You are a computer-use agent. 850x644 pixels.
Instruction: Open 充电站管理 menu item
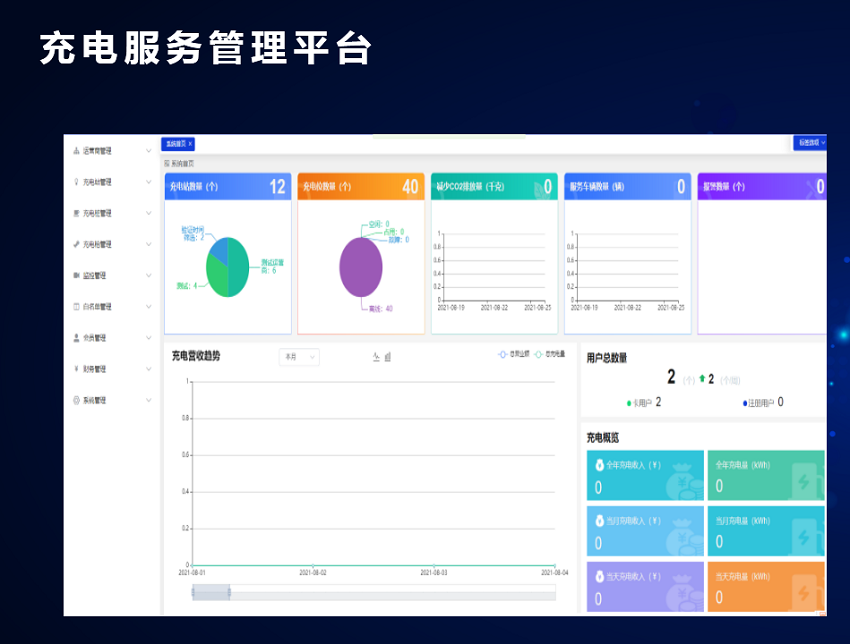(113, 182)
